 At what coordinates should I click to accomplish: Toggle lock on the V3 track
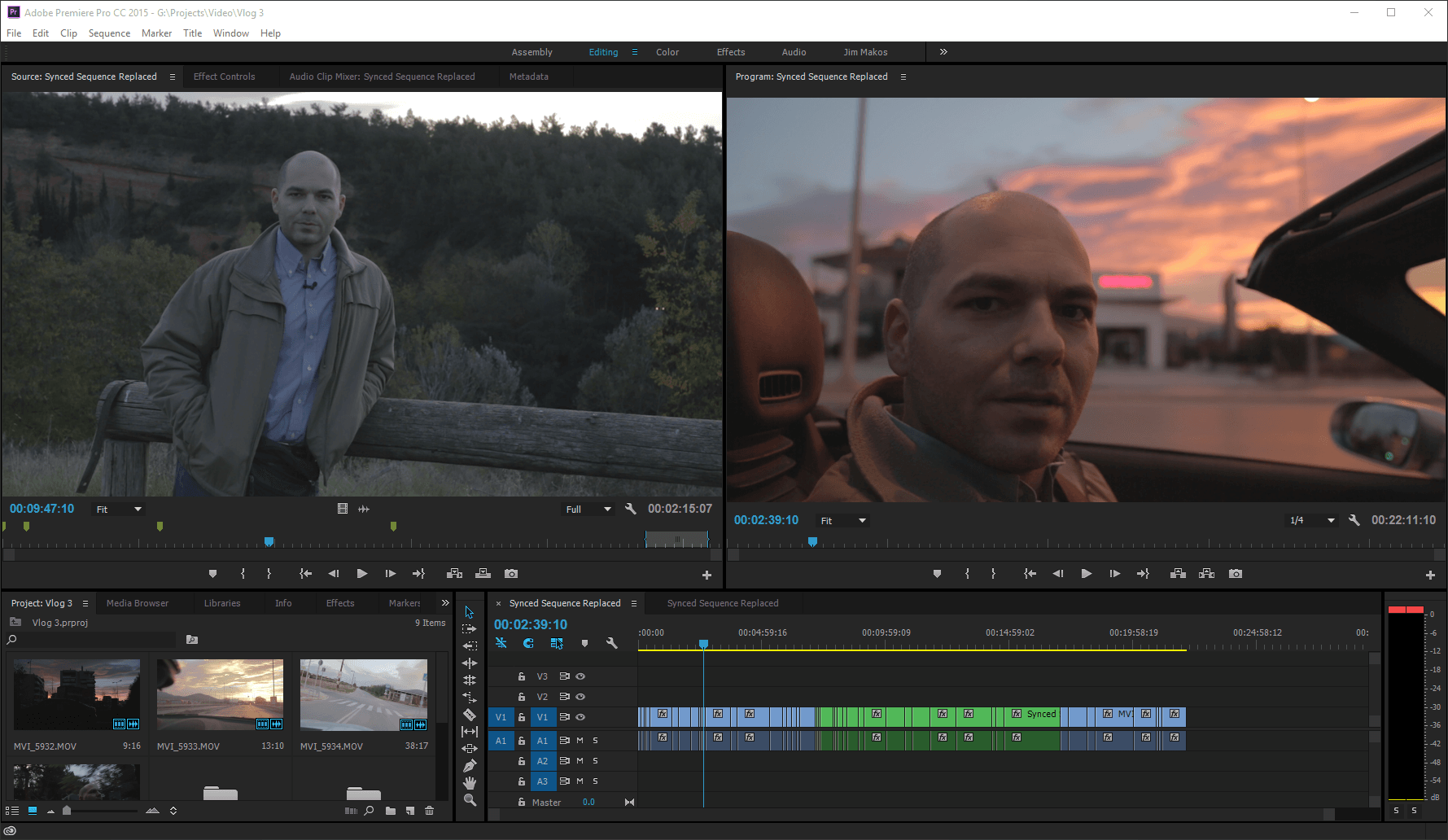[522, 676]
